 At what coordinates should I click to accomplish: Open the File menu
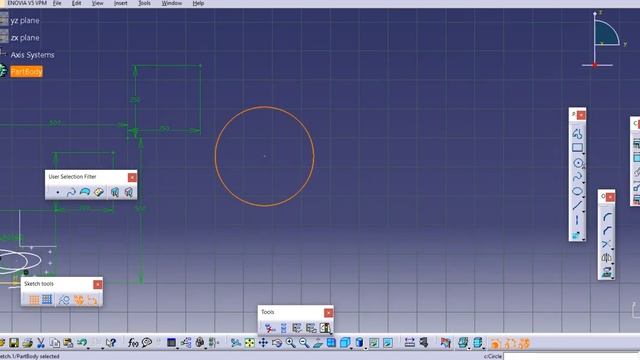pos(57,3)
